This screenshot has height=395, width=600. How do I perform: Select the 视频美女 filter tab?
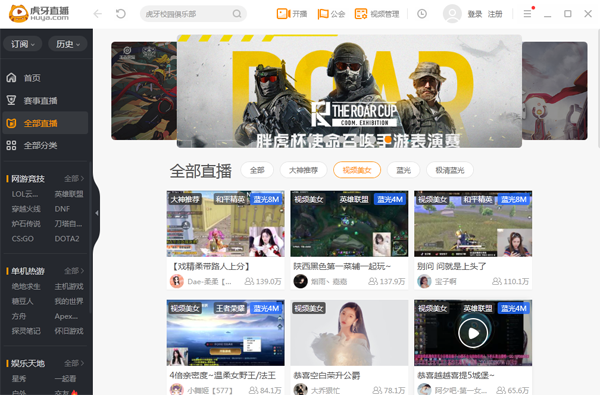pos(357,170)
